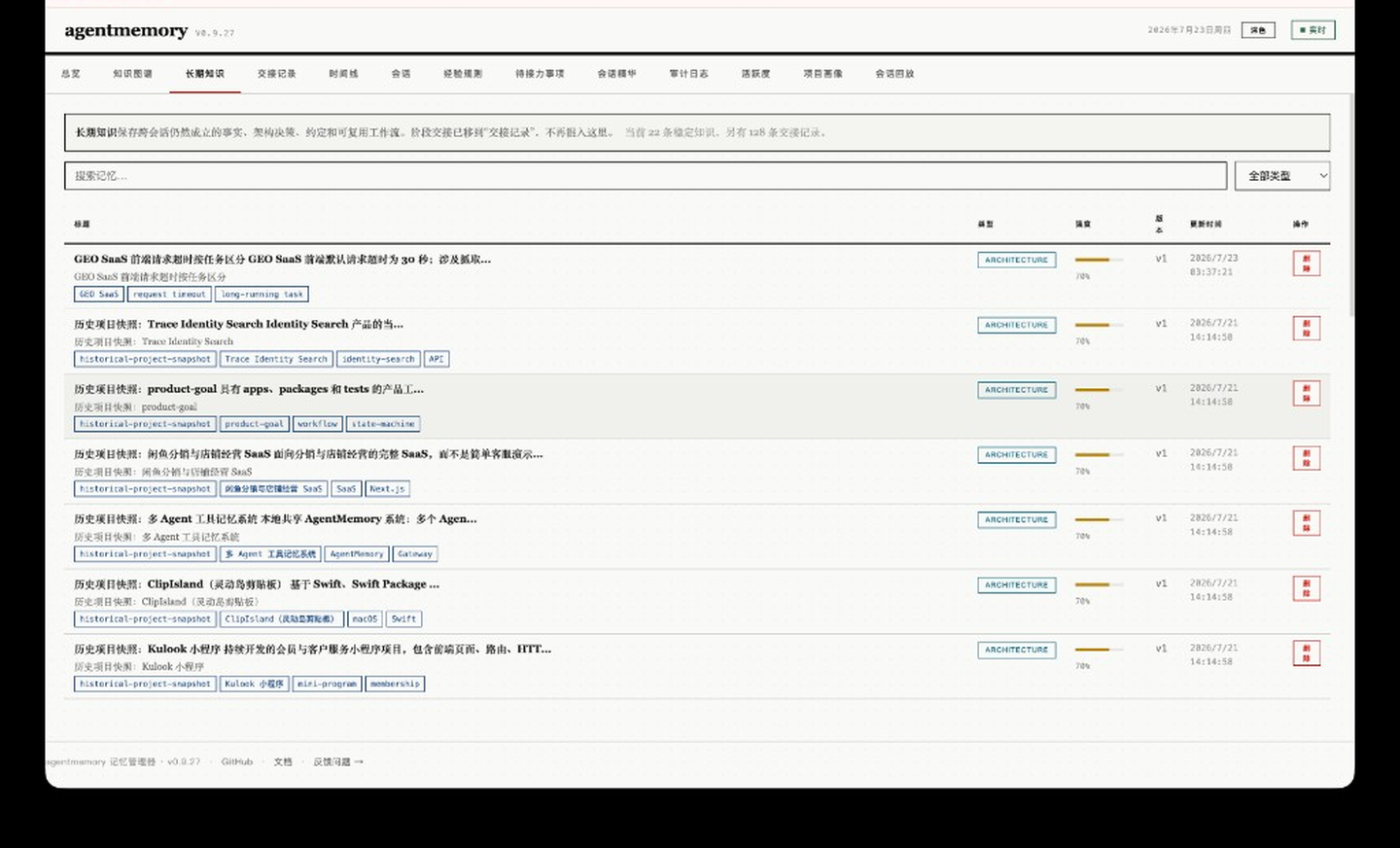Viewport: 1400px width, 848px height.
Task: Open the 反馈问题 feedback link
Action: (337, 761)
